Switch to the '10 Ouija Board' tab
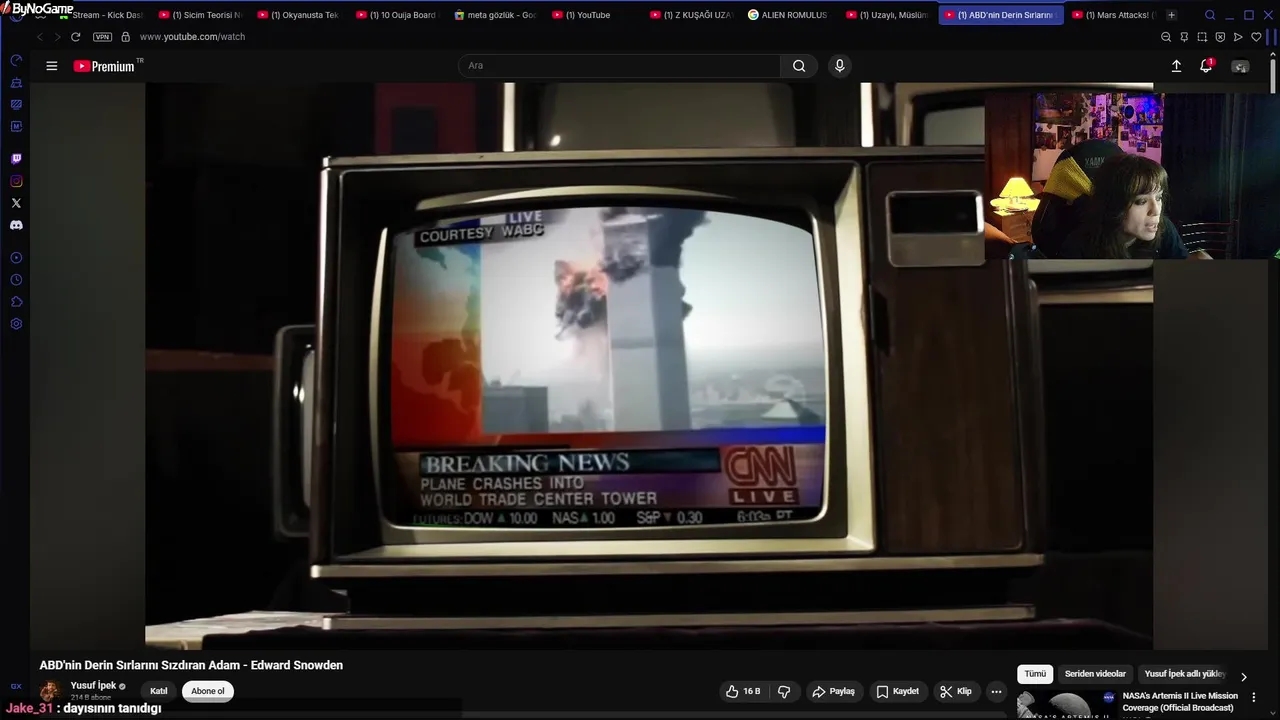 point(396,15)
